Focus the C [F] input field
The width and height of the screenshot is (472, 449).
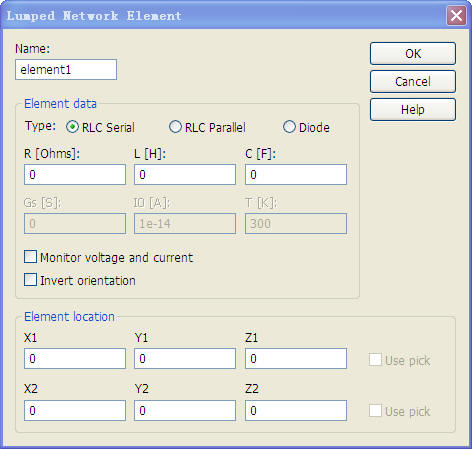[x=296, y=174]
